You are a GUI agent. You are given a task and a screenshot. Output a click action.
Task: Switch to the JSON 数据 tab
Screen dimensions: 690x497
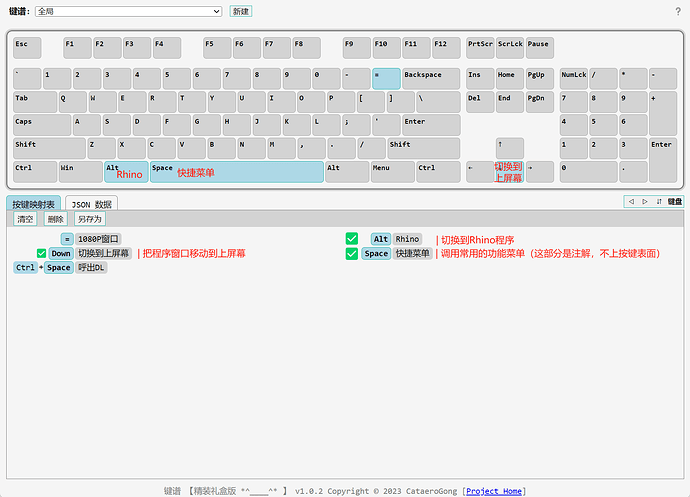91,204
